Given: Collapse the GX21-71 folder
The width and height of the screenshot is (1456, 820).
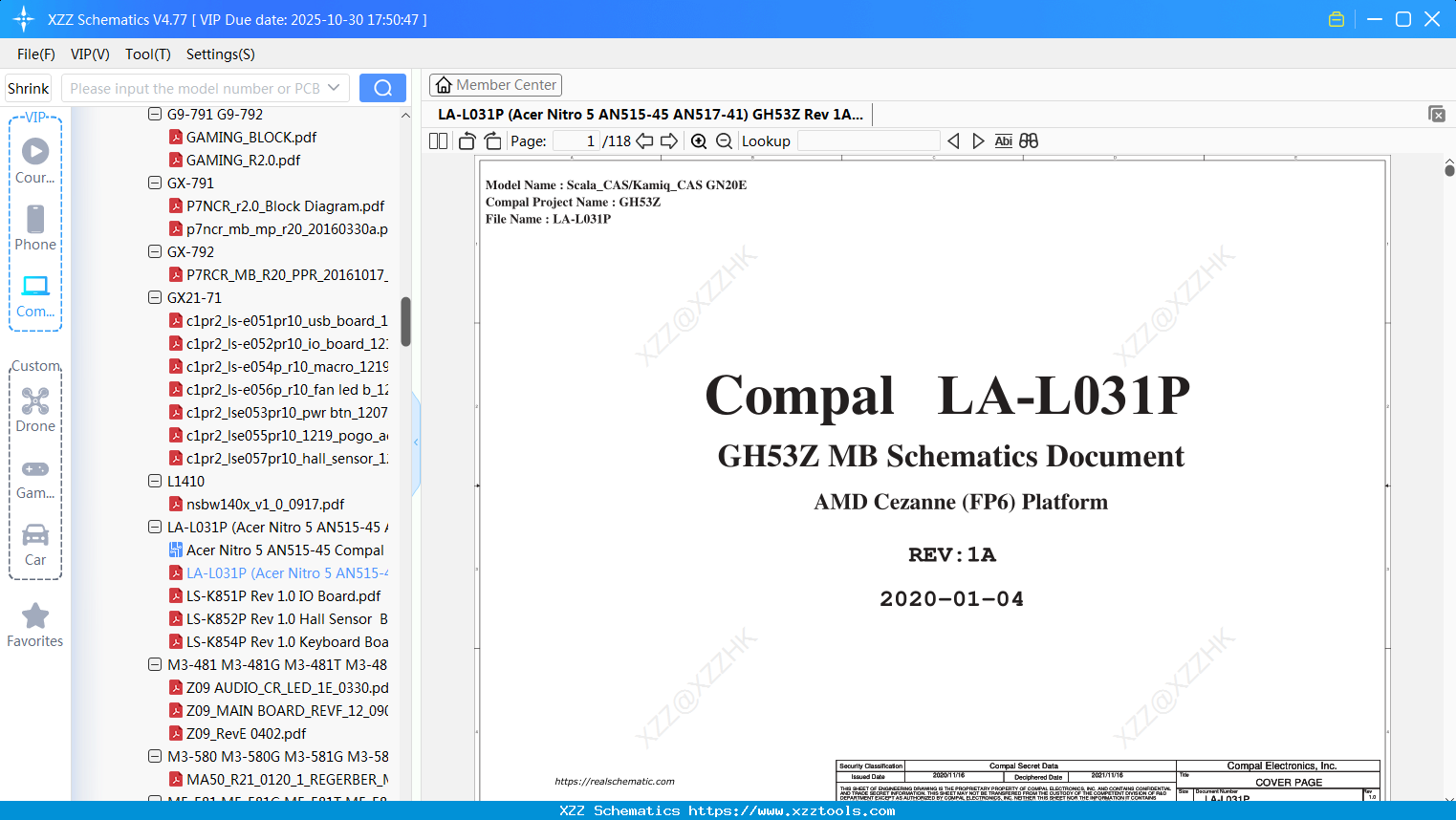Looking at the screenshot, I should (155, 297).
